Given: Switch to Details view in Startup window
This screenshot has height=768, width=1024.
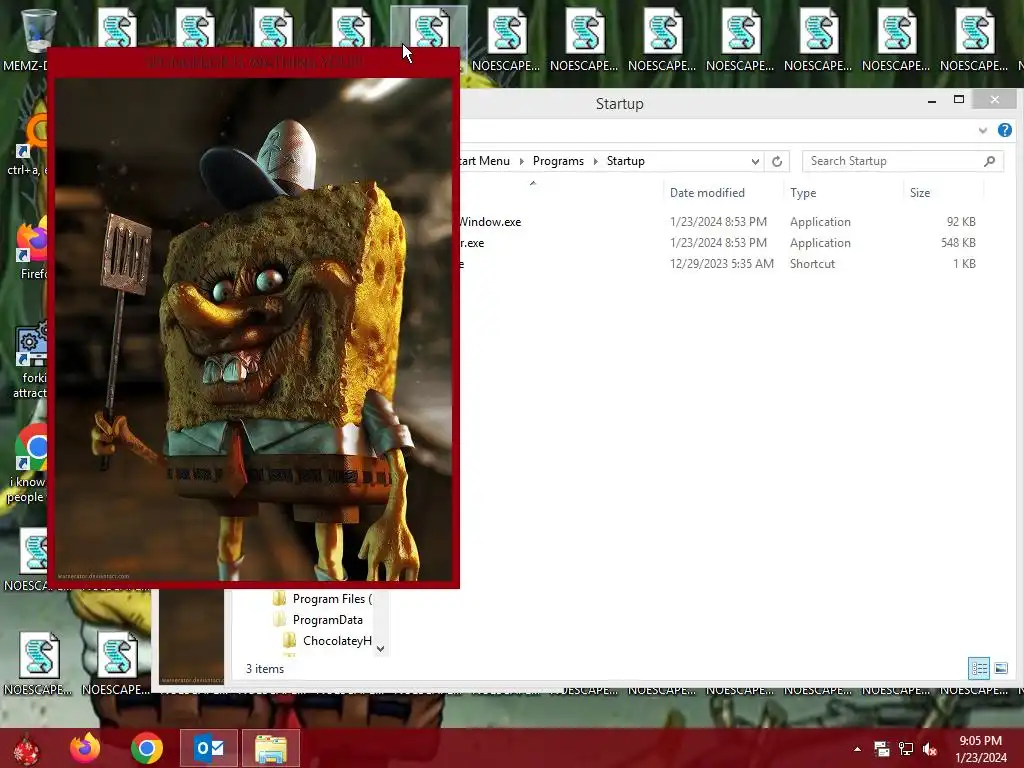Looking at the screenshot, I should [978, 668].
